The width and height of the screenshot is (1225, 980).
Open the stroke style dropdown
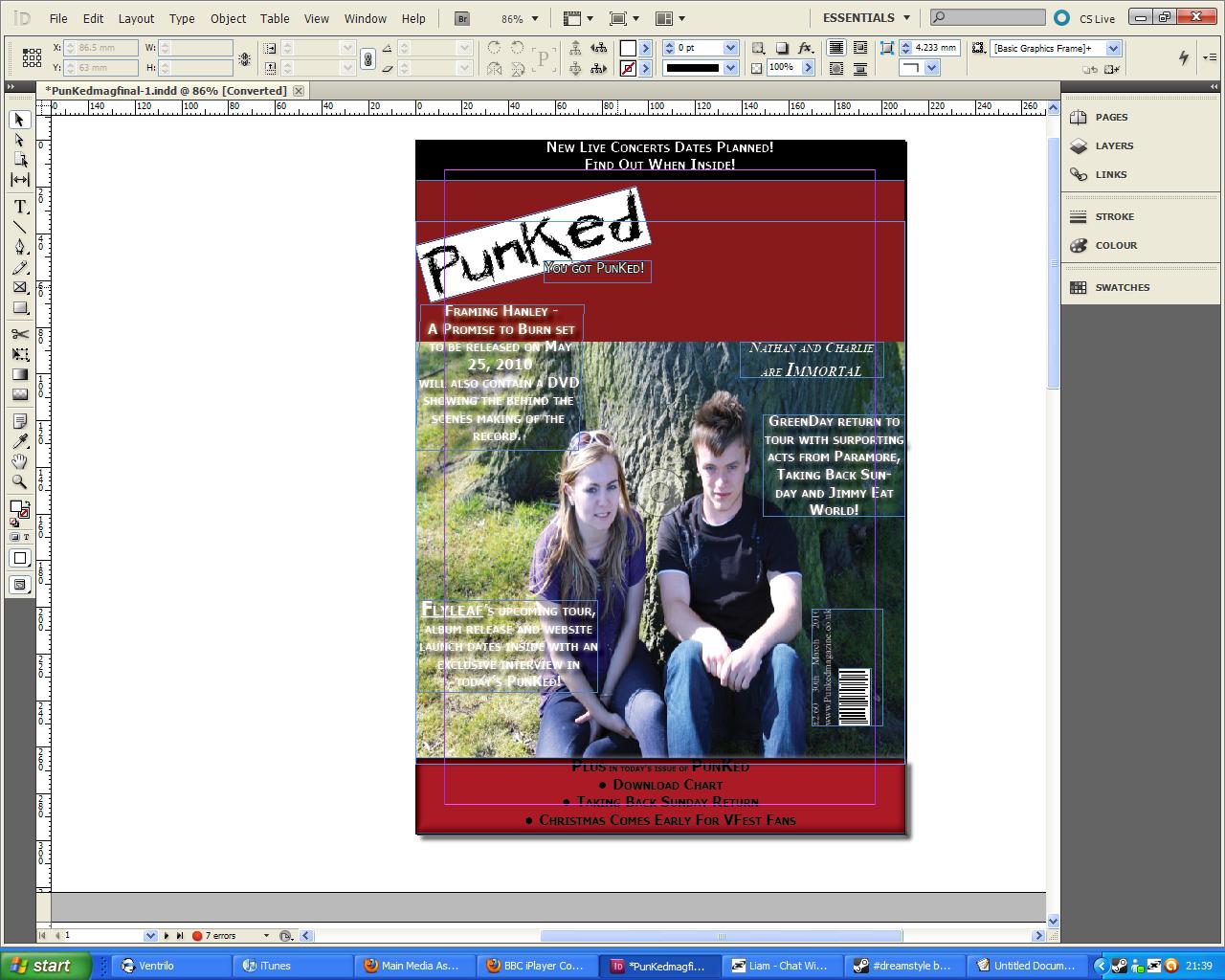click(730, 68)
